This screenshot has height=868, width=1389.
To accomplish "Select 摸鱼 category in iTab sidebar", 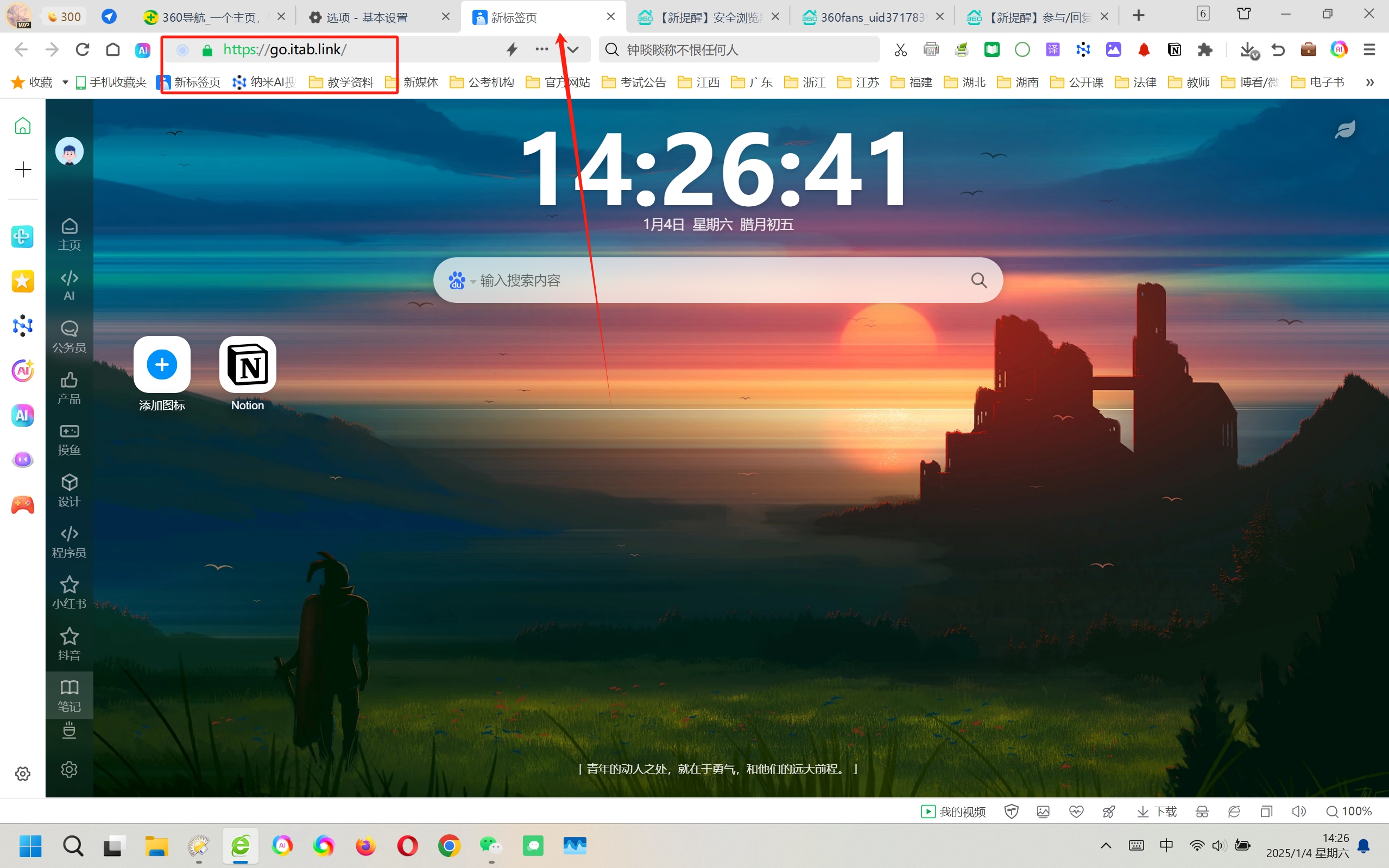I will tap(69, 439).
